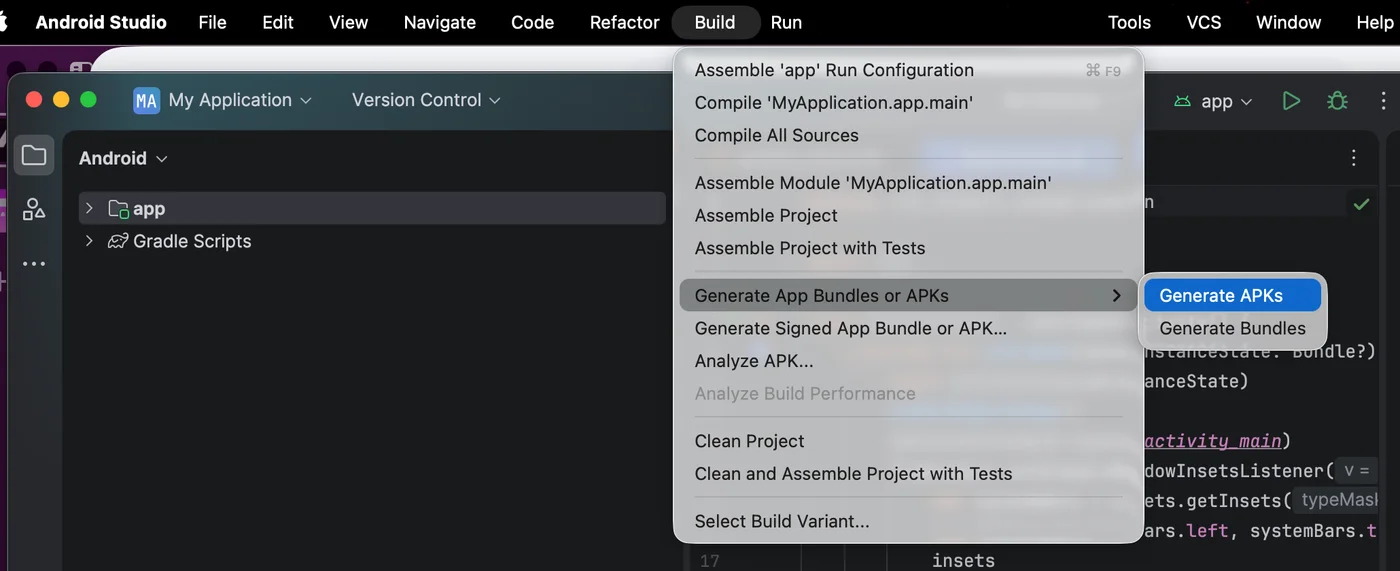
Task: Choose Compile 'MyApplication.app.main'
Action: click(908, 102)
